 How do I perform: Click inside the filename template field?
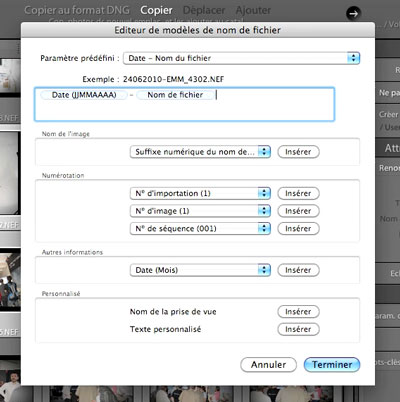pyautogui.click(x=184, y=104)
